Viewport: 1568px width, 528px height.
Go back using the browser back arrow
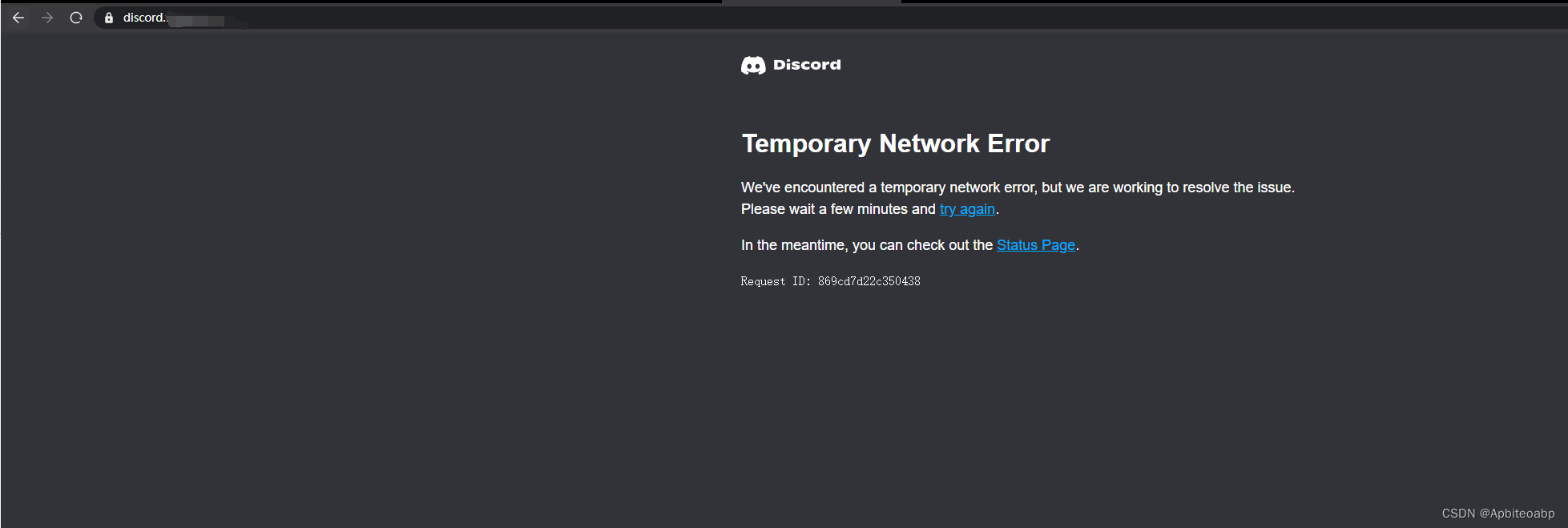point(18,18)
